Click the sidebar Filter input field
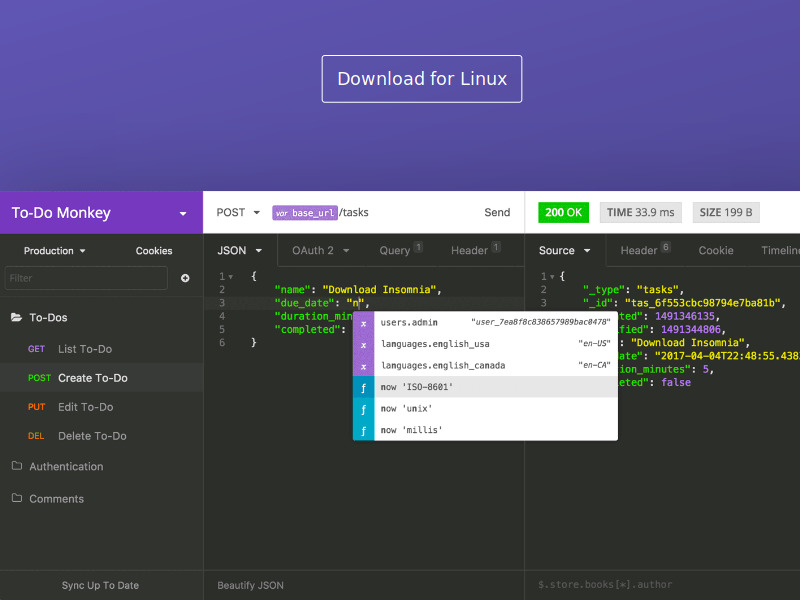 [x=86, y=278]
